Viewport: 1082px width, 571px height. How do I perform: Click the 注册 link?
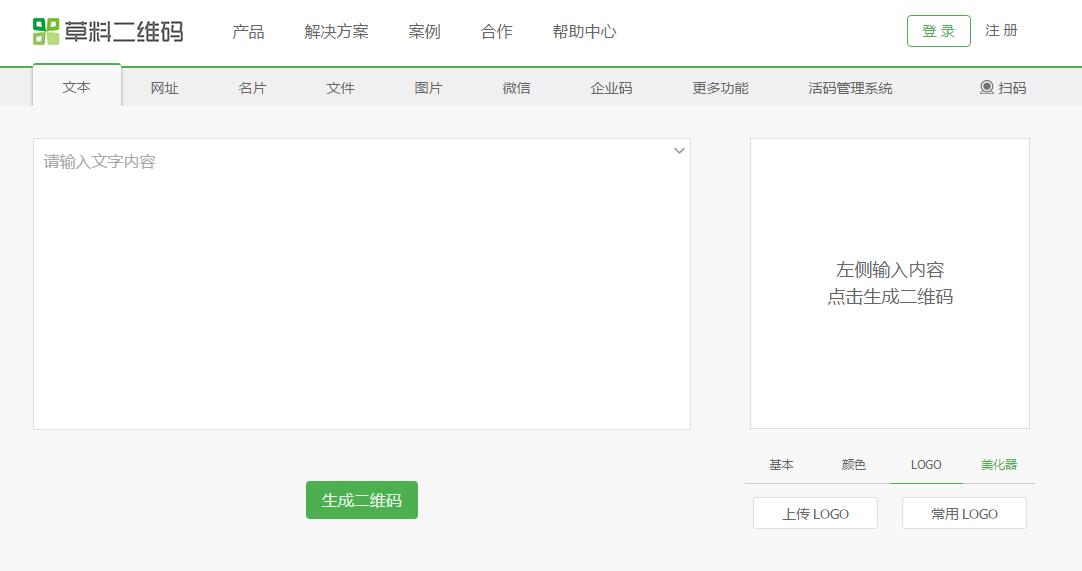pyautogui.click(x=1001, y=30)
